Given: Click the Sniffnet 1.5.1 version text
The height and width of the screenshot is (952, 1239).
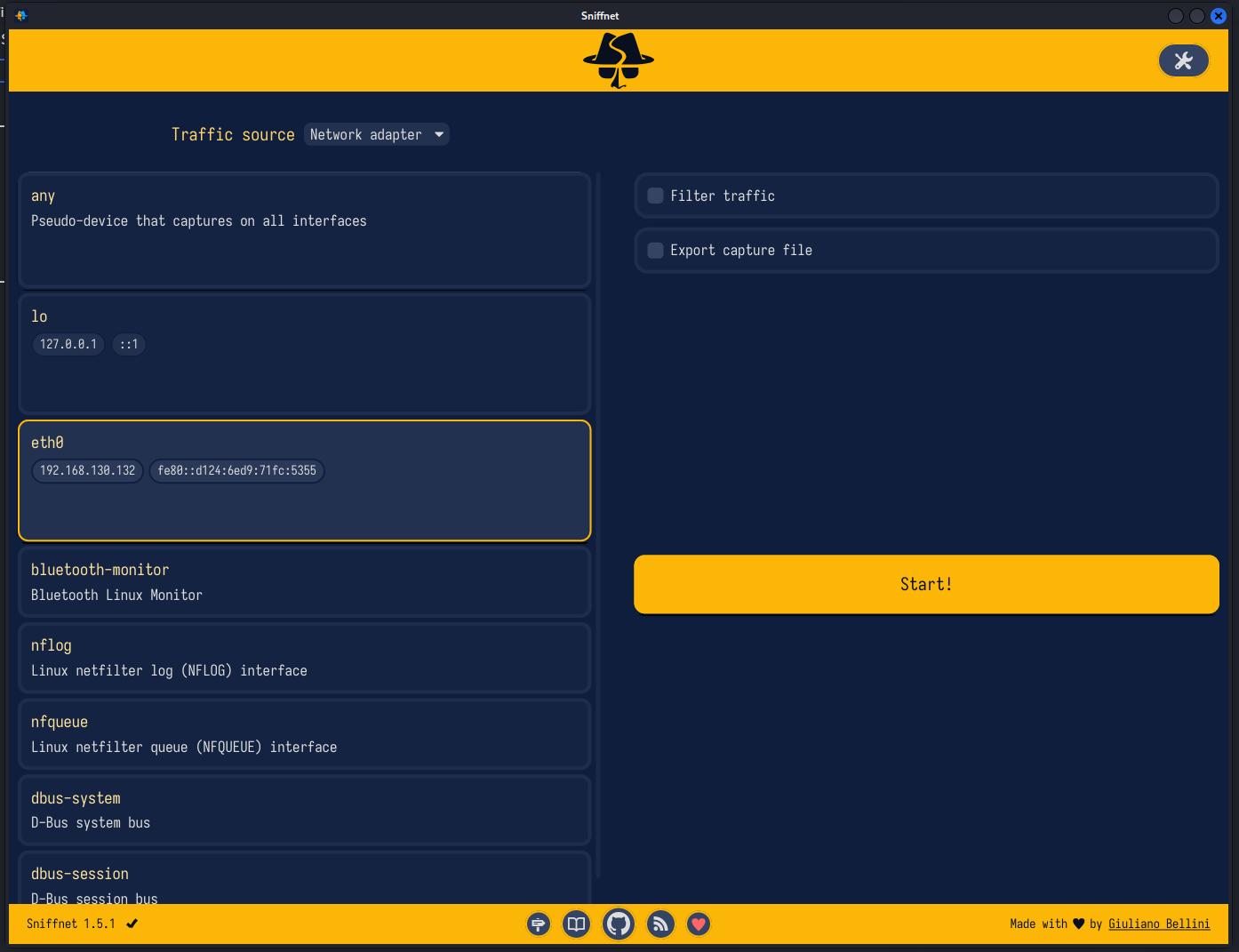Looking at the screenshot, I should [71, 924].
